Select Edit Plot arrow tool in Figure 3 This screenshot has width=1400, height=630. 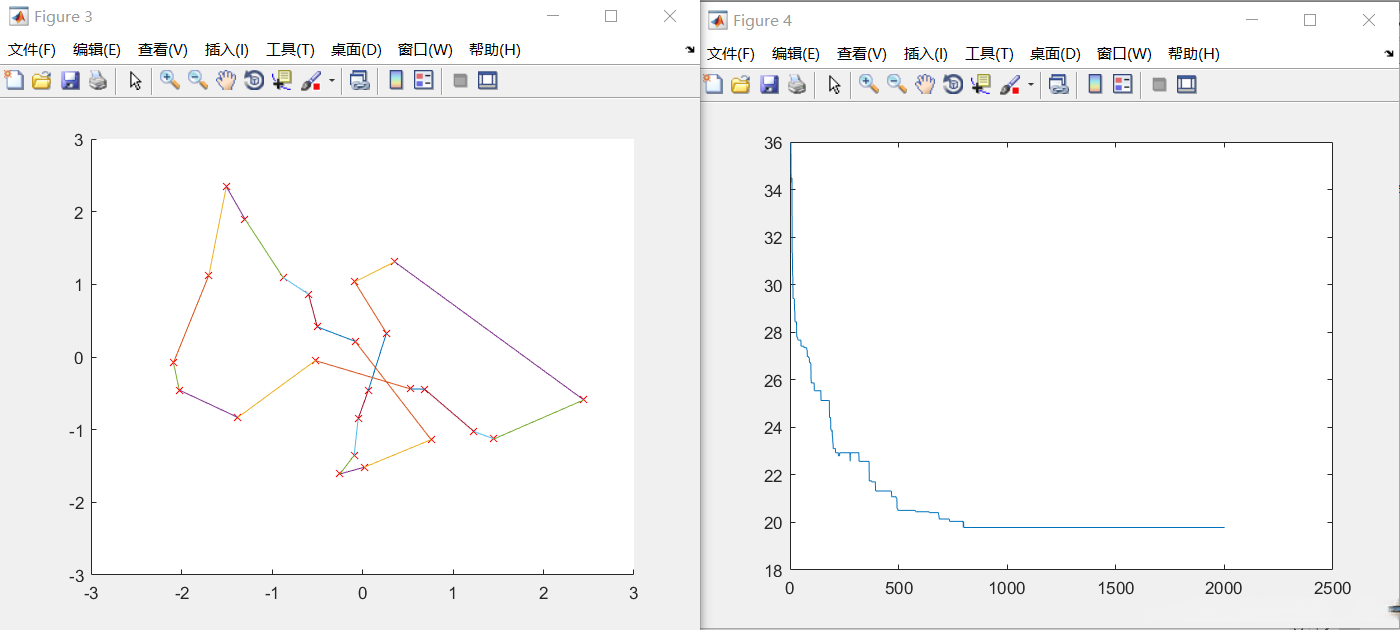[x=135, y=81]
